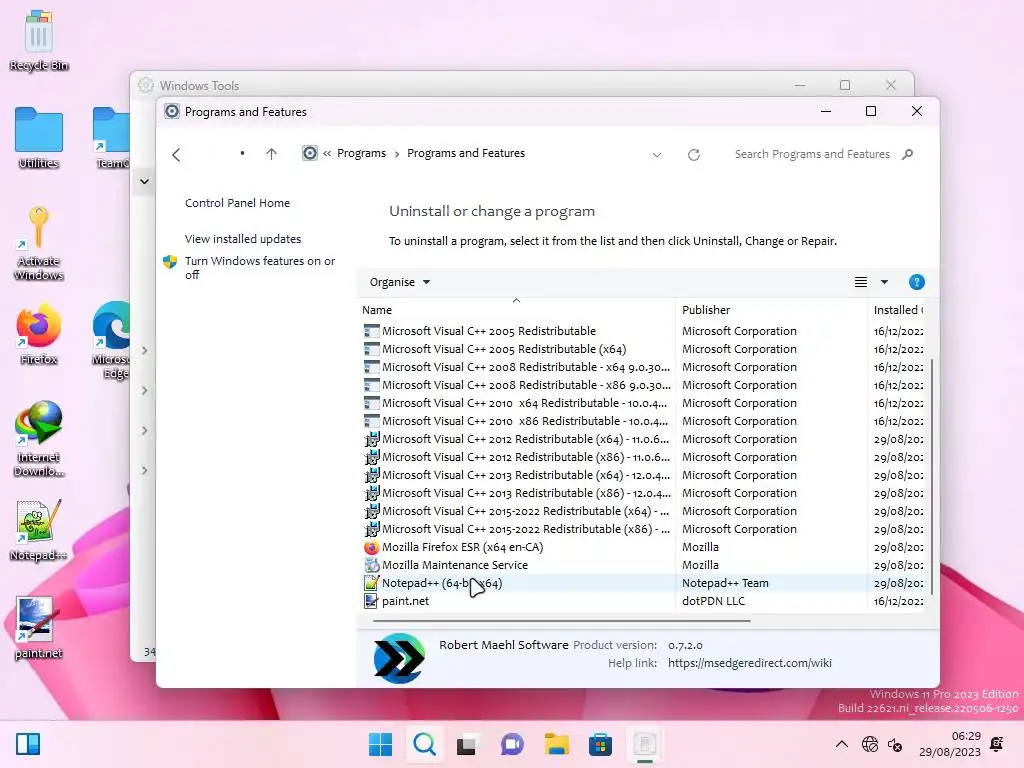Expand last right-chevron in Windows Tools sidebar
1024x768 pixels.
pyautogui.click(x=144, y=471)
